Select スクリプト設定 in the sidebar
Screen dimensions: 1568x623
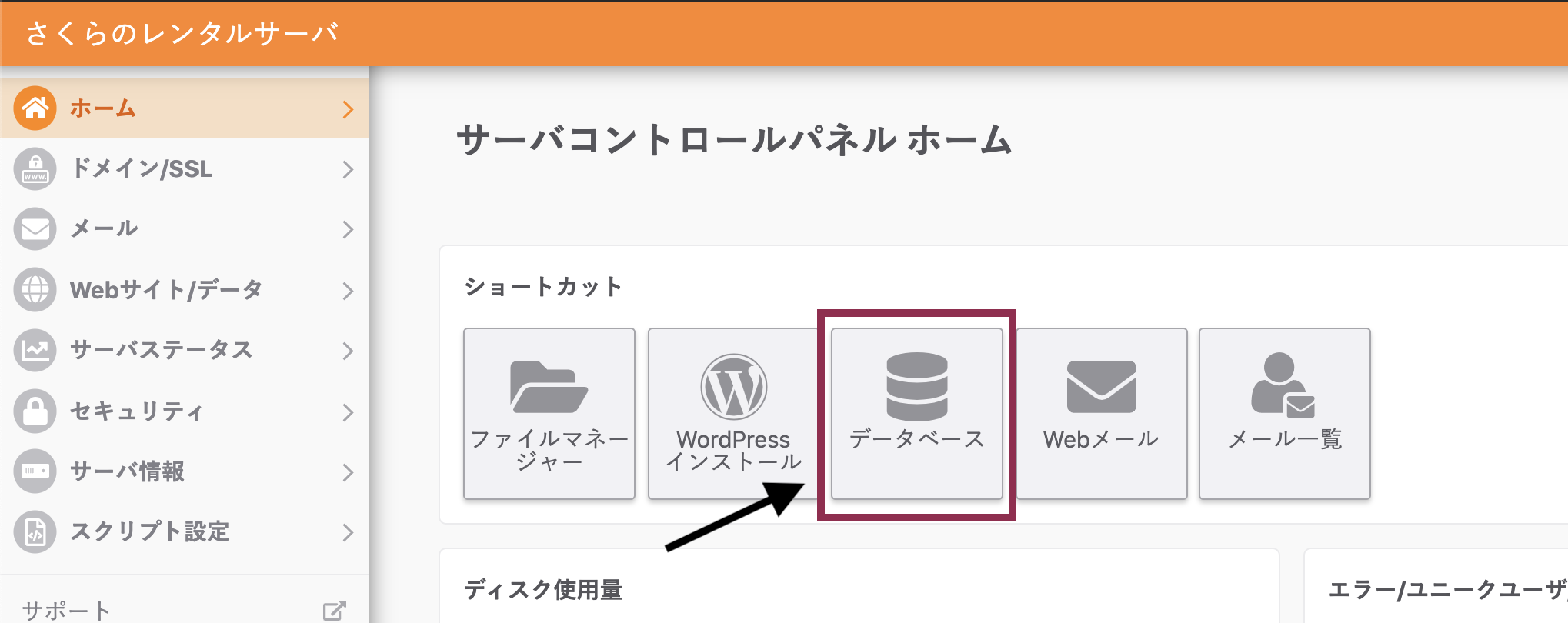point(185,531)
